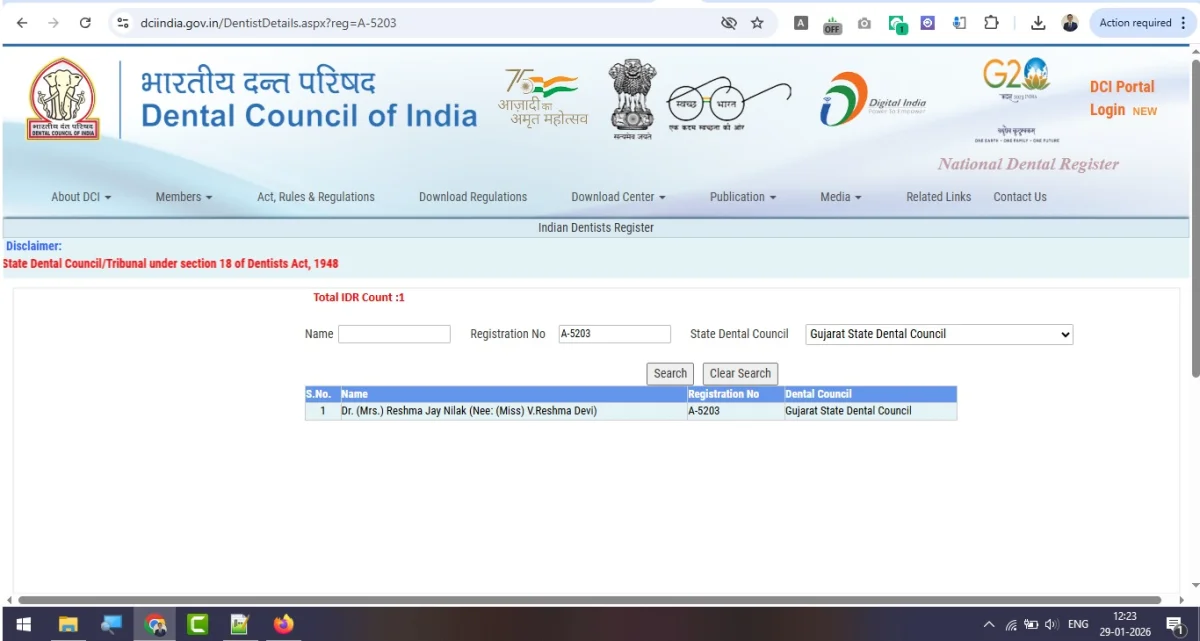Click the Search button
This screenshot has width=1200, height=641.
point(669,373)
